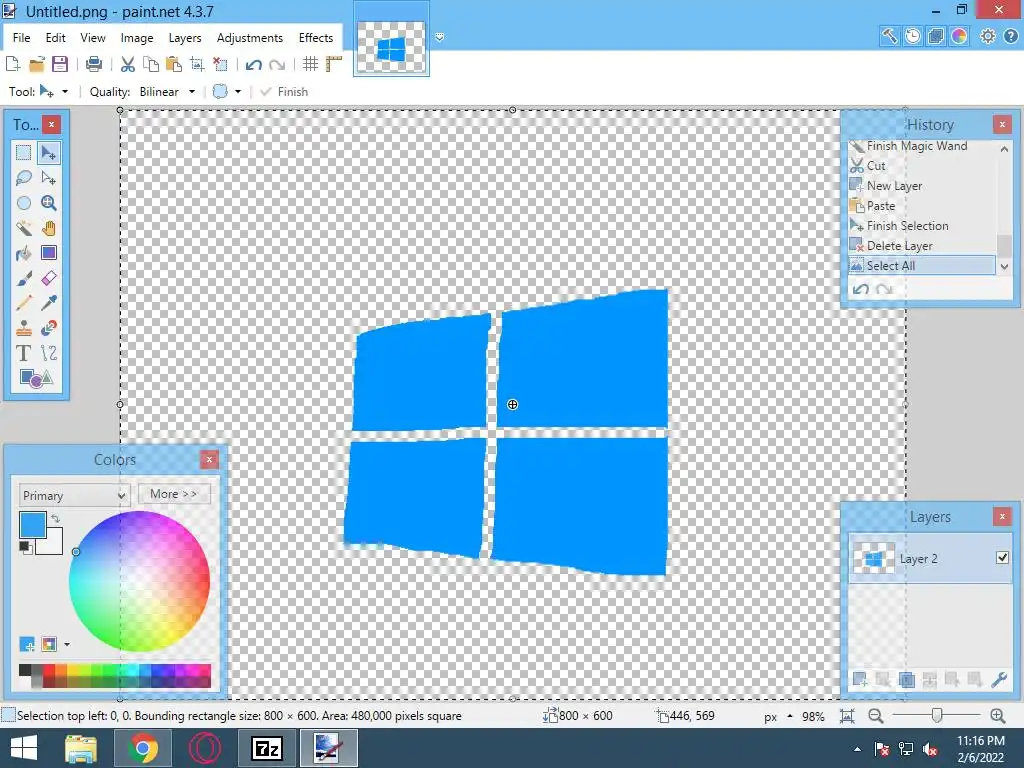Toggle the Tools window button

coord(889,36)
